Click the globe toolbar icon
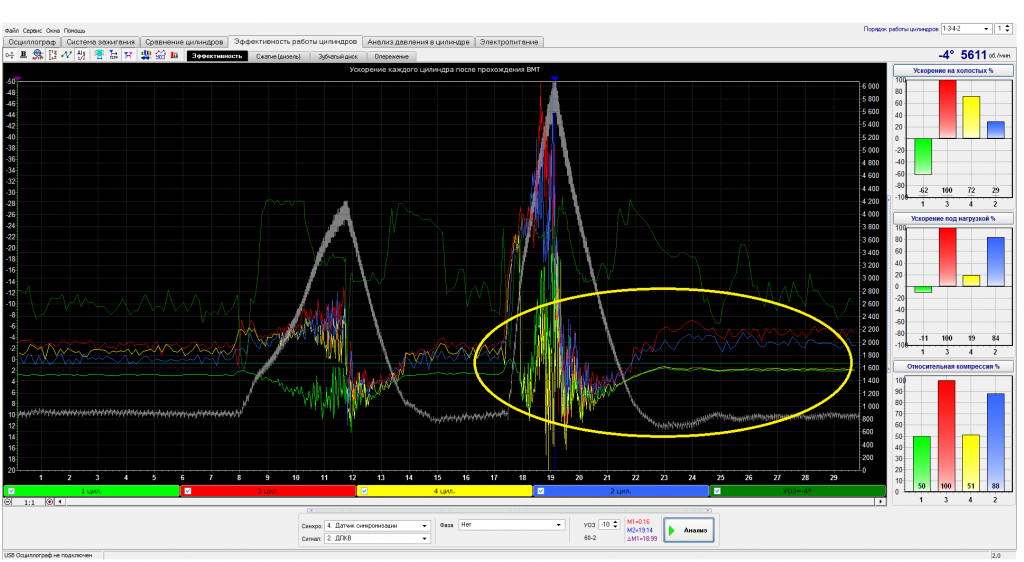 (38, 55)
